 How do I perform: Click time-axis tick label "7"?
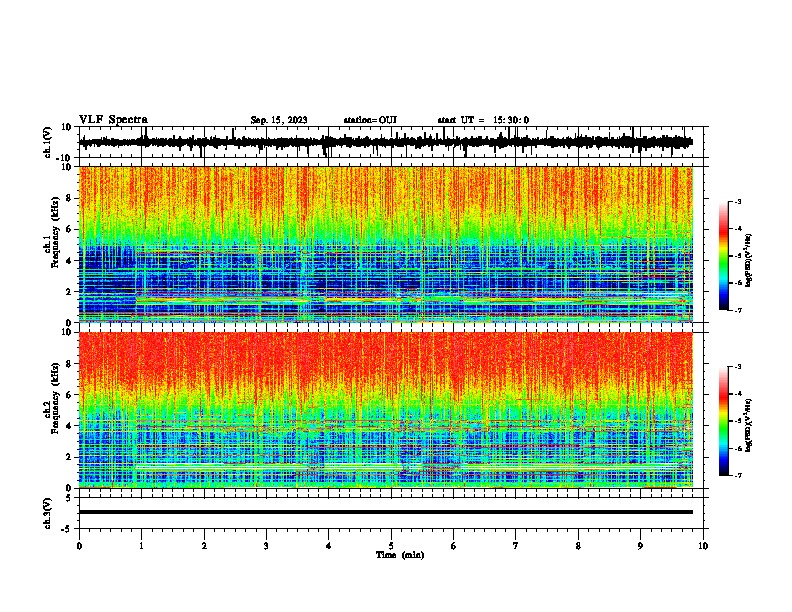tap(516, 546)
